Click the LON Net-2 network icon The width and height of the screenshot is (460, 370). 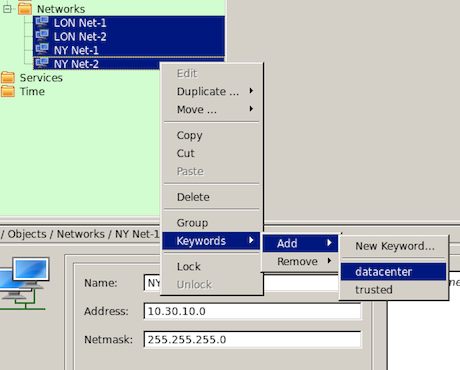[x=42, y=36]
